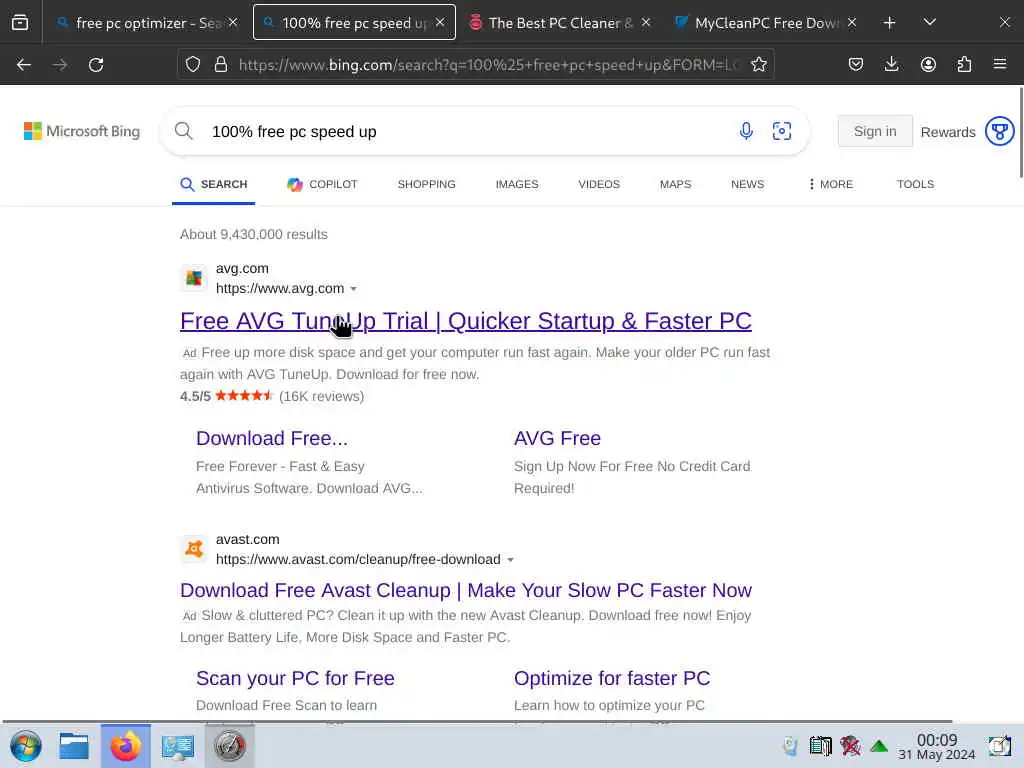The height and width of the screenshot is (768, 1024).
Task: Close the 'free pc optimizer' tab
Action: (233, 22)
